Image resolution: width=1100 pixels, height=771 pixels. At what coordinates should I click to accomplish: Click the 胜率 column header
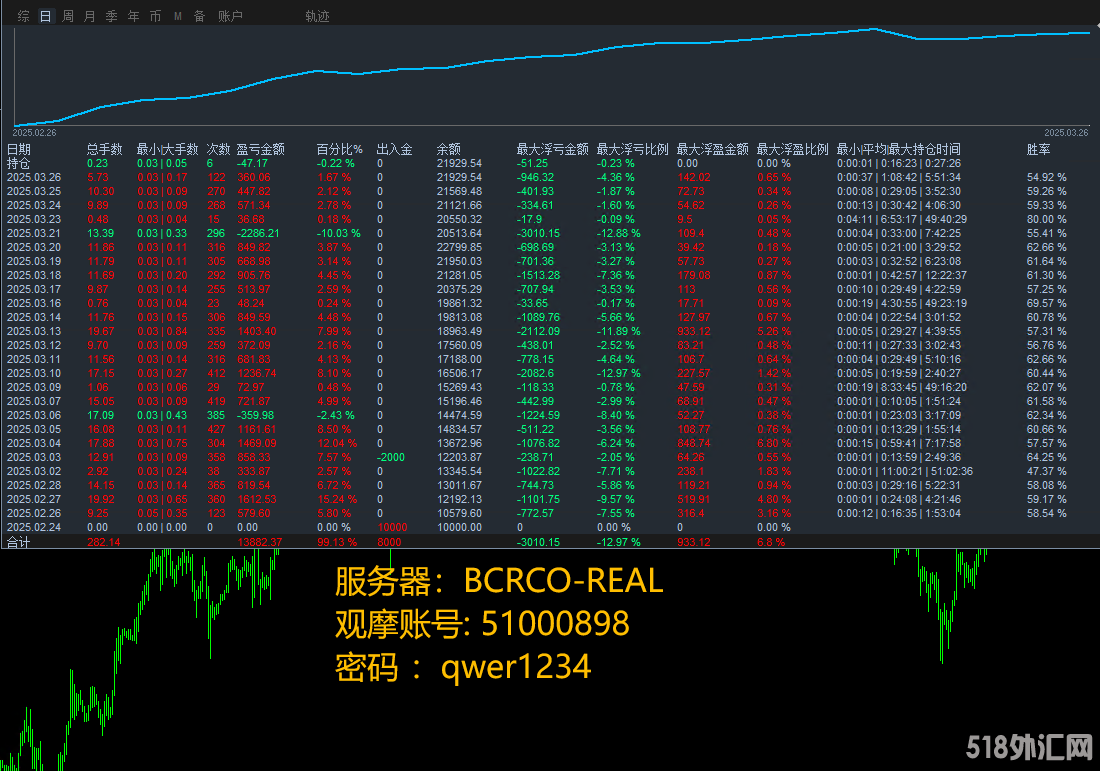click(x=1038, y=149)
